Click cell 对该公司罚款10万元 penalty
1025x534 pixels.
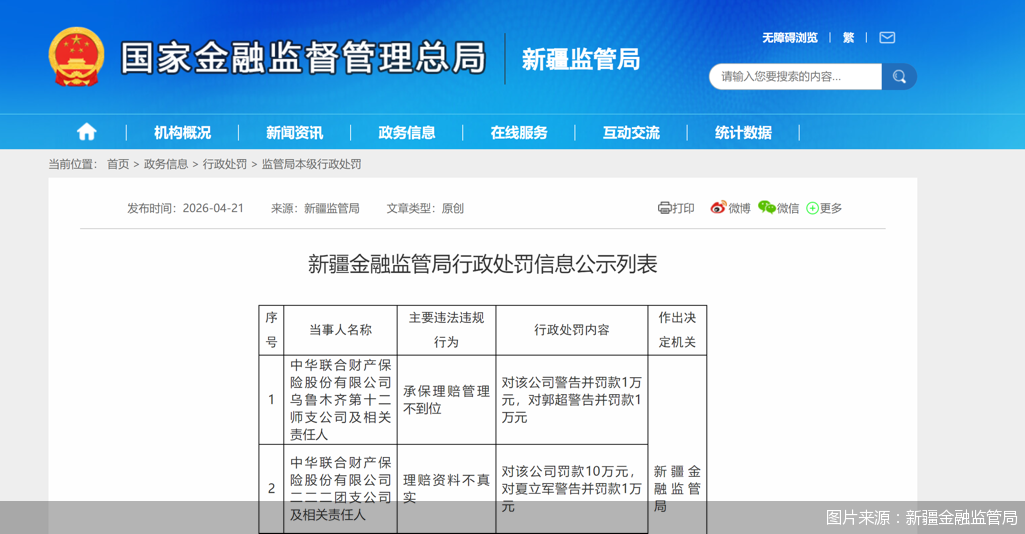click(572, 488)
